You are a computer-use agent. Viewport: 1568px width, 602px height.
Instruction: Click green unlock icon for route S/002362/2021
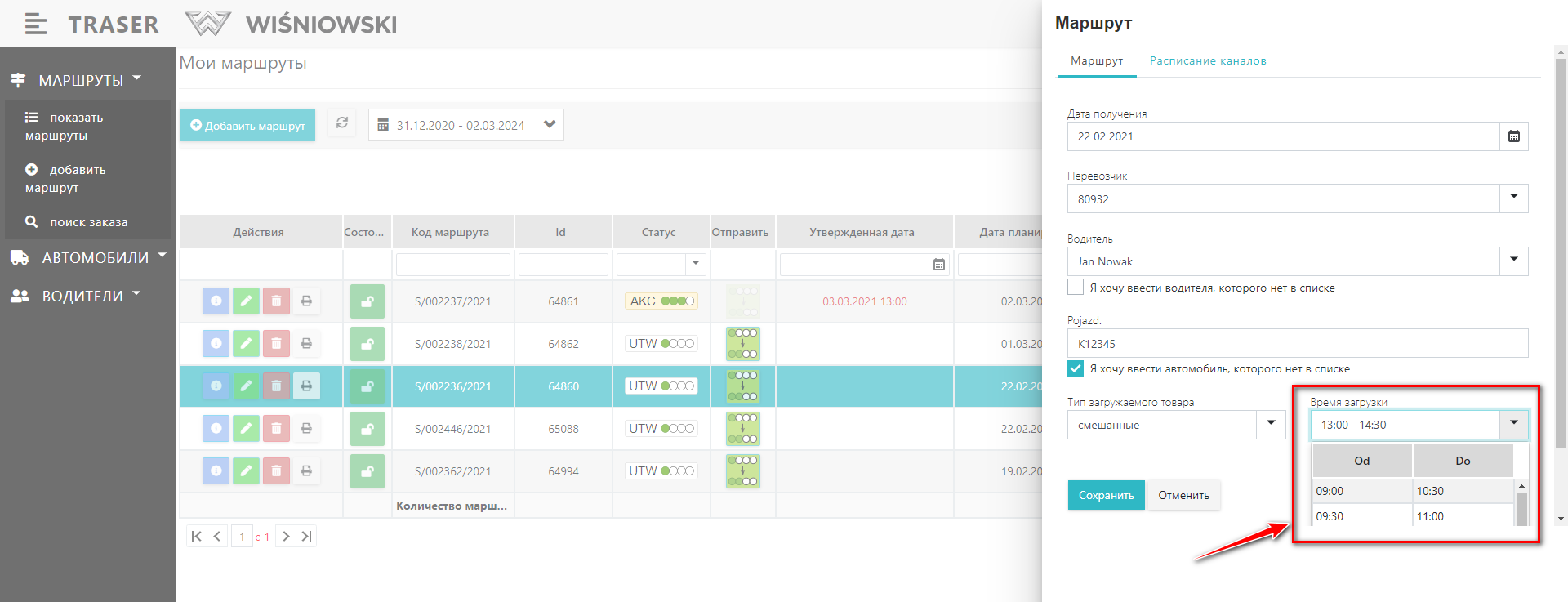[367, 471]
